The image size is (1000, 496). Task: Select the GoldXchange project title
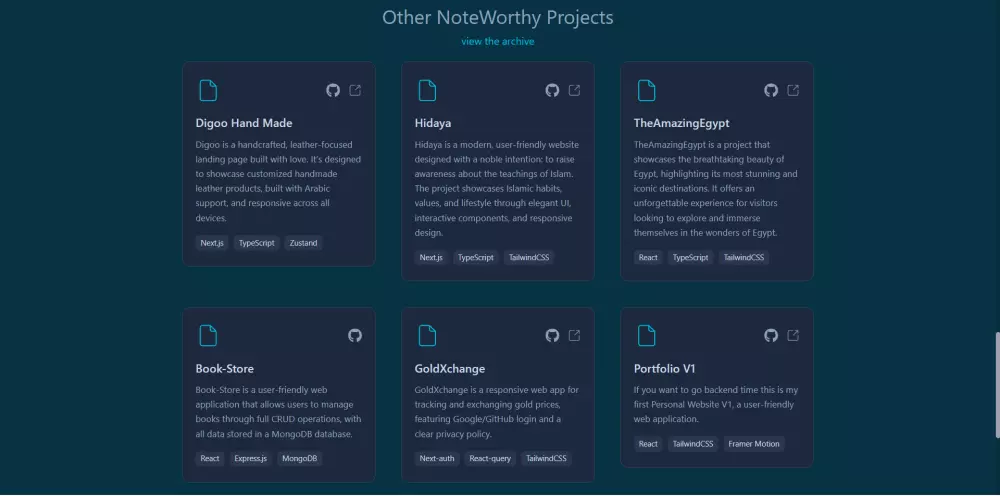(449, 368)
